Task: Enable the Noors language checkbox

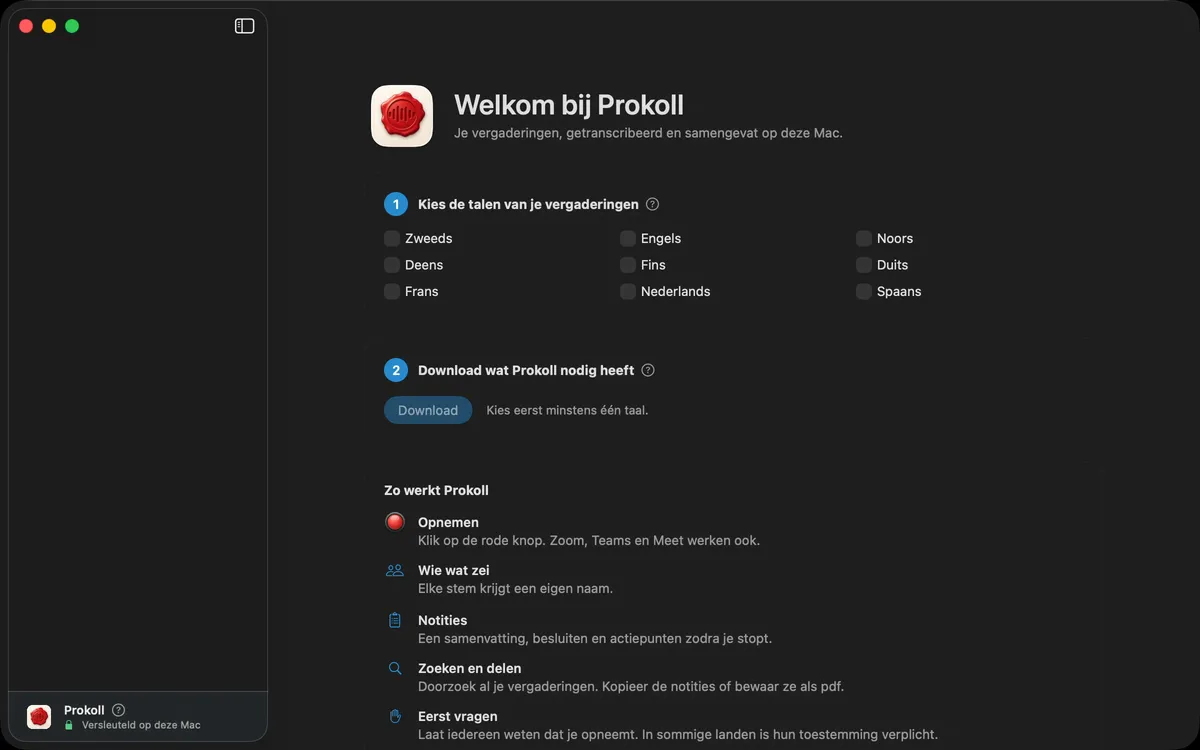Action: [864, 238]
